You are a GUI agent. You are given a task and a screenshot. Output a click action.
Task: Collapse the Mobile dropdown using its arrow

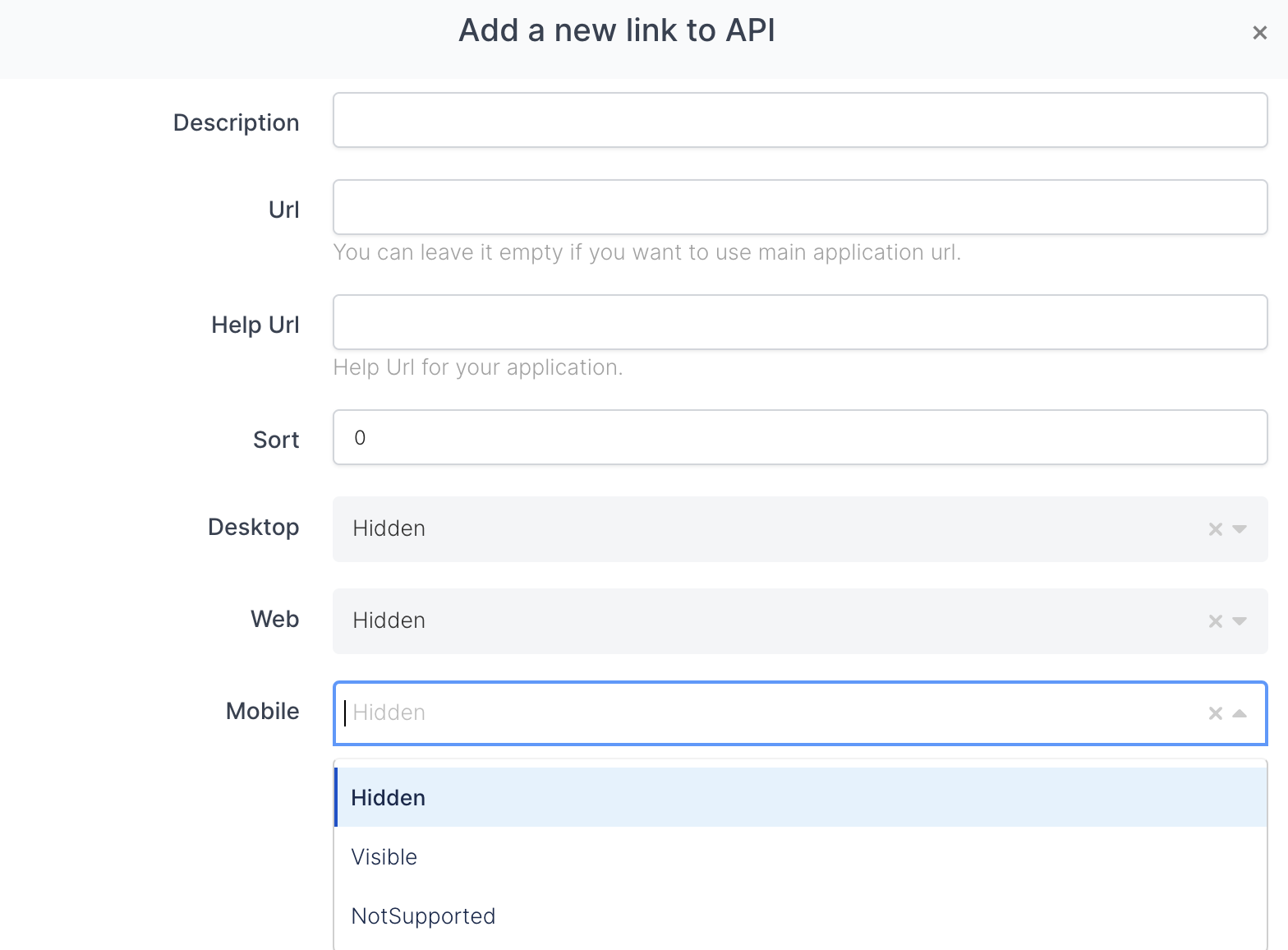[x=1240, y=713]
